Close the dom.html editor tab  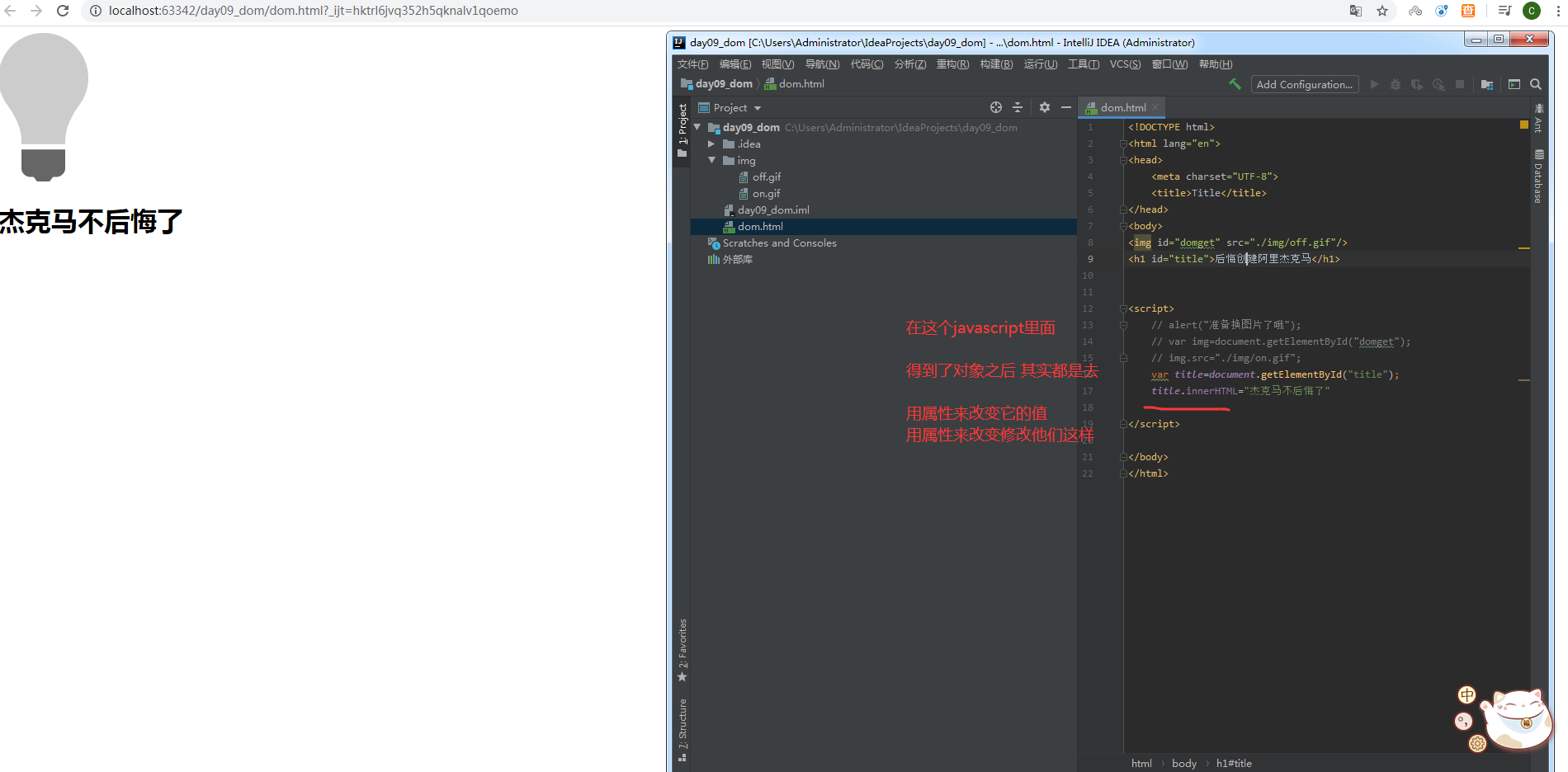tap(1155, 108)
